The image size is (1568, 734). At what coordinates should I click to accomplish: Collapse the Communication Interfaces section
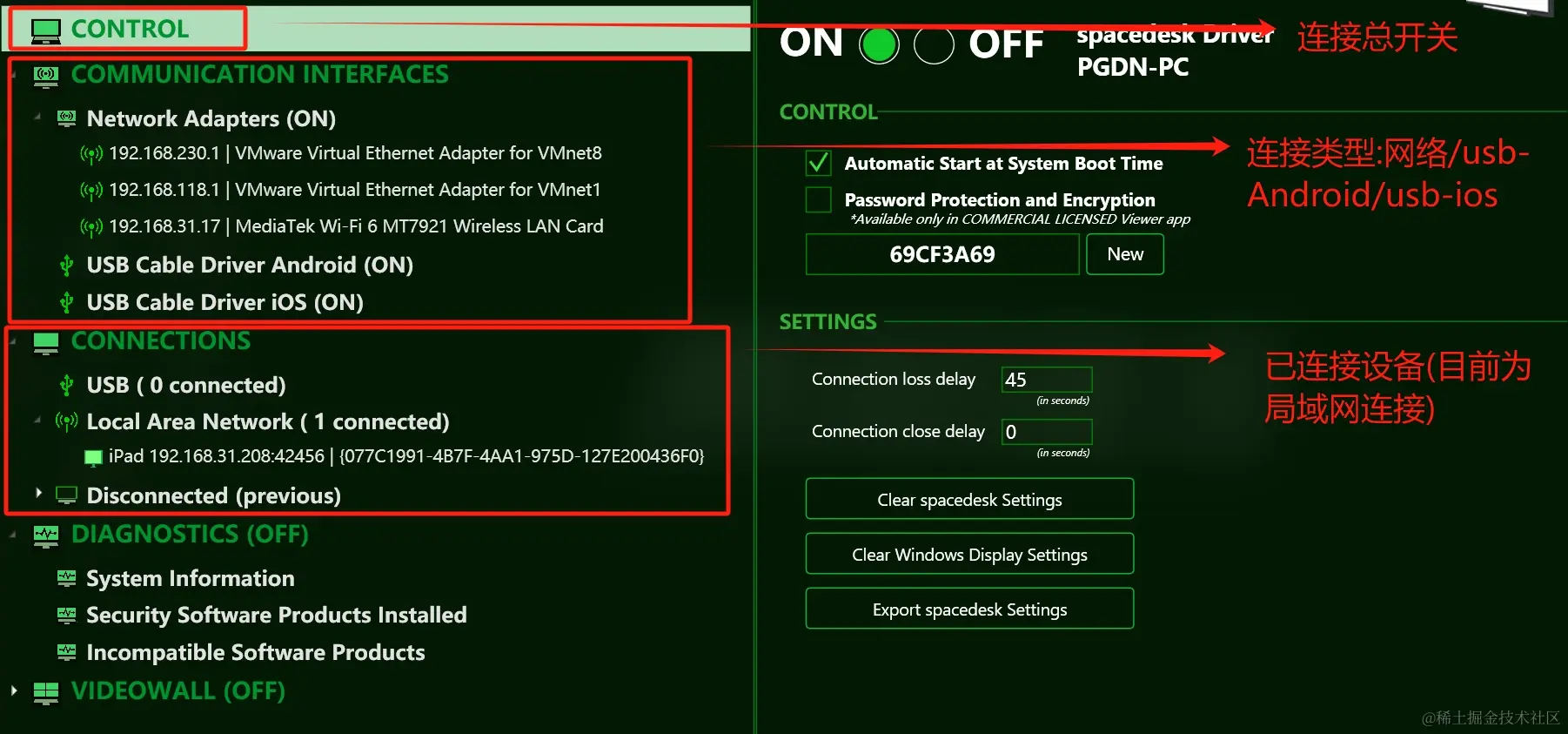(14, 76)
